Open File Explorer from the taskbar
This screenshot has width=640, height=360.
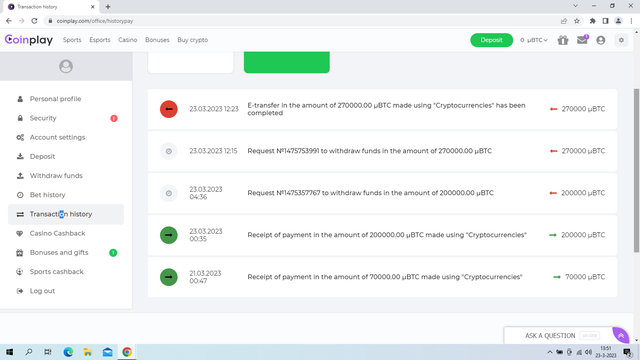point(88,352)
